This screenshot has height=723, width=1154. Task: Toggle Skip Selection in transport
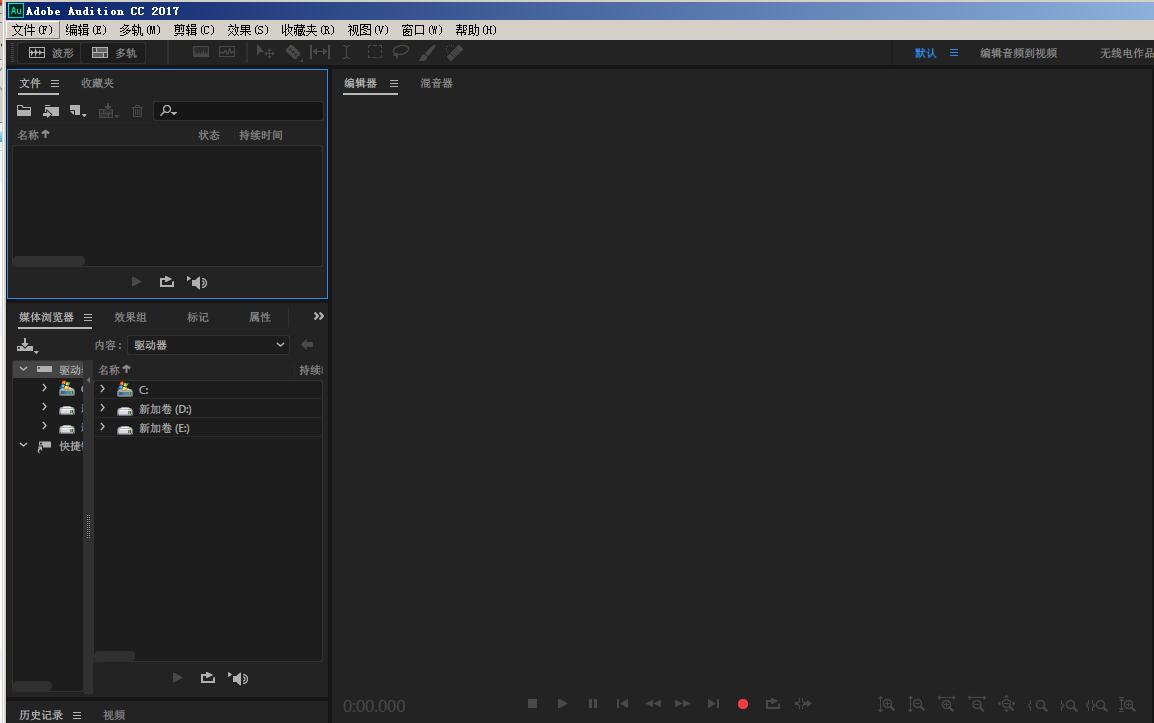803,704
